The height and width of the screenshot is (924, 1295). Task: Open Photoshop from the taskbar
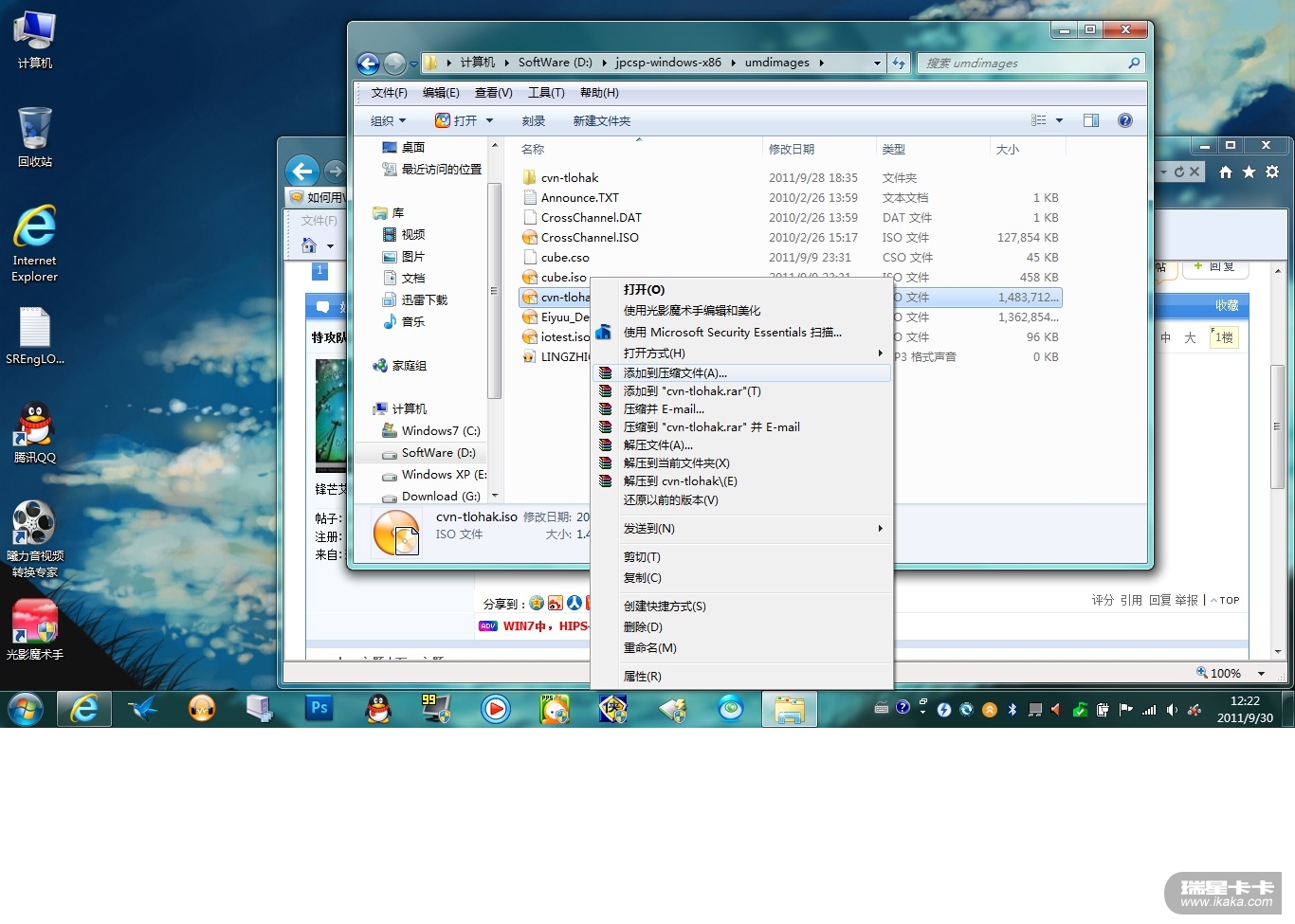(319, 708)
